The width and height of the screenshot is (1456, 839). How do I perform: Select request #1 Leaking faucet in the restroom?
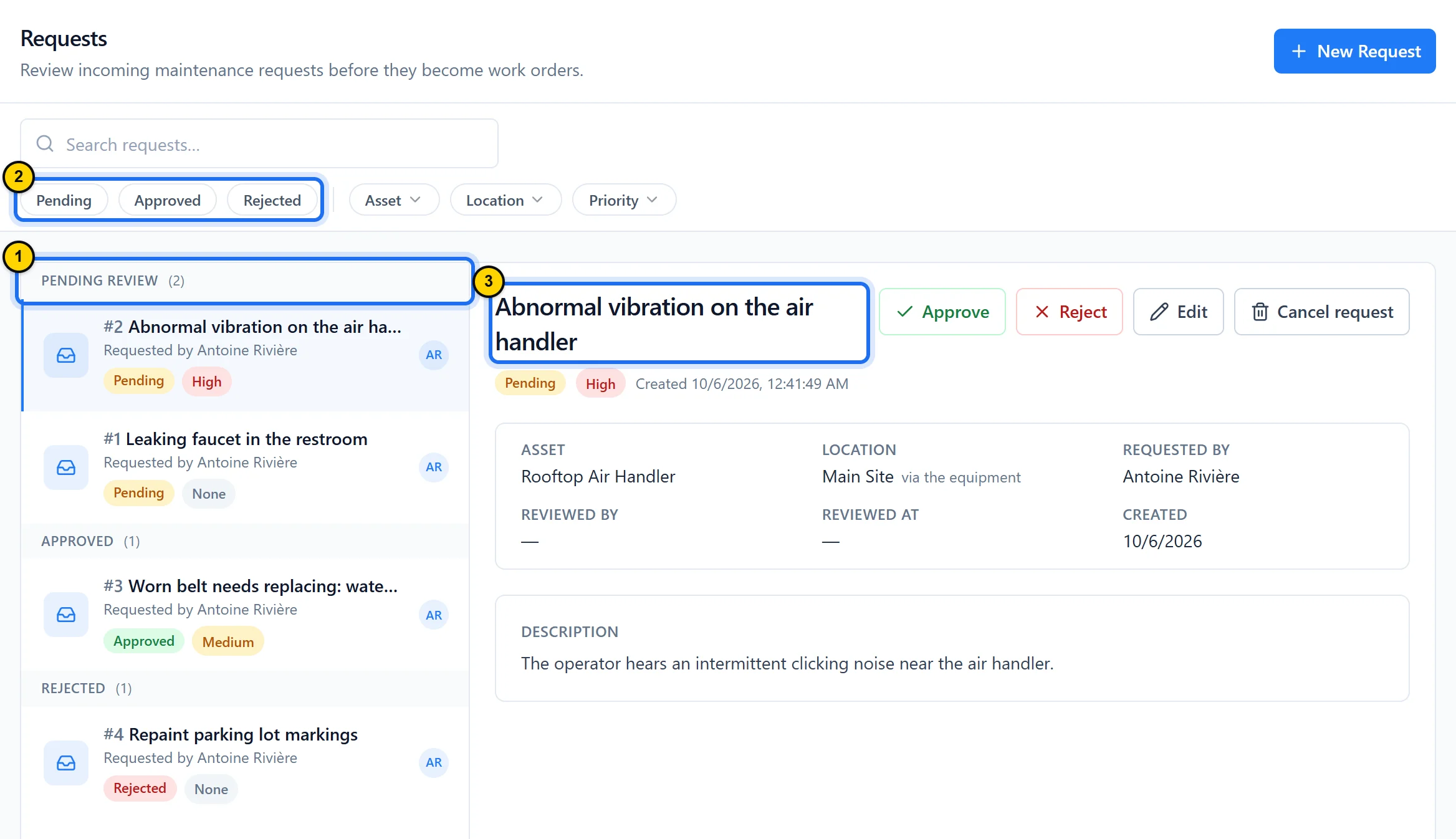tap(246, 467)
